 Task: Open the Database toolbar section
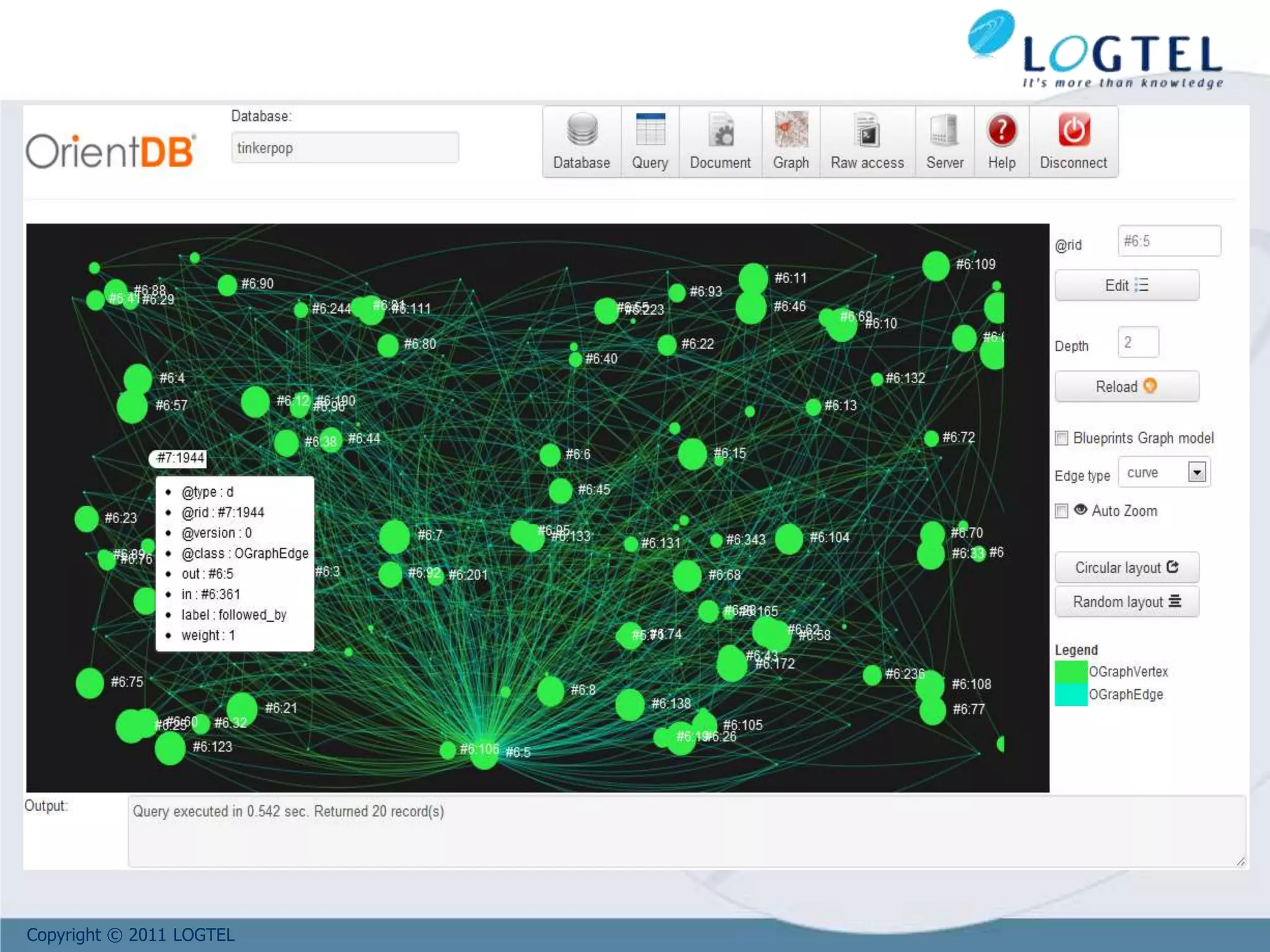582,141
